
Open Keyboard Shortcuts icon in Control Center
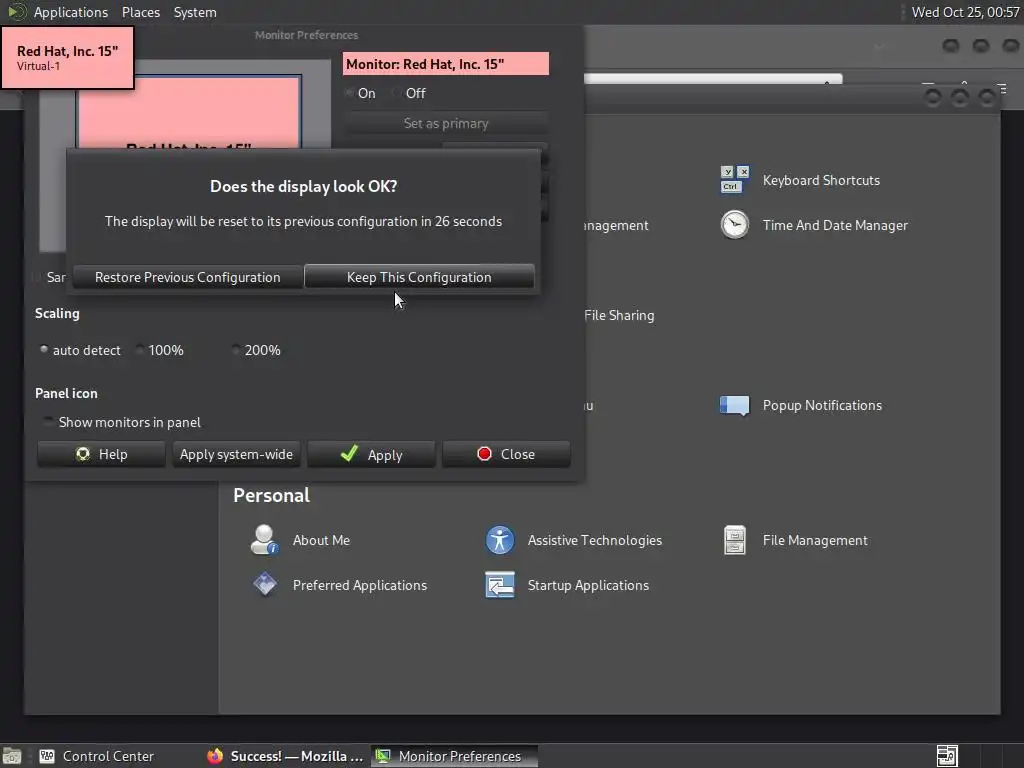tap(735, 180)
